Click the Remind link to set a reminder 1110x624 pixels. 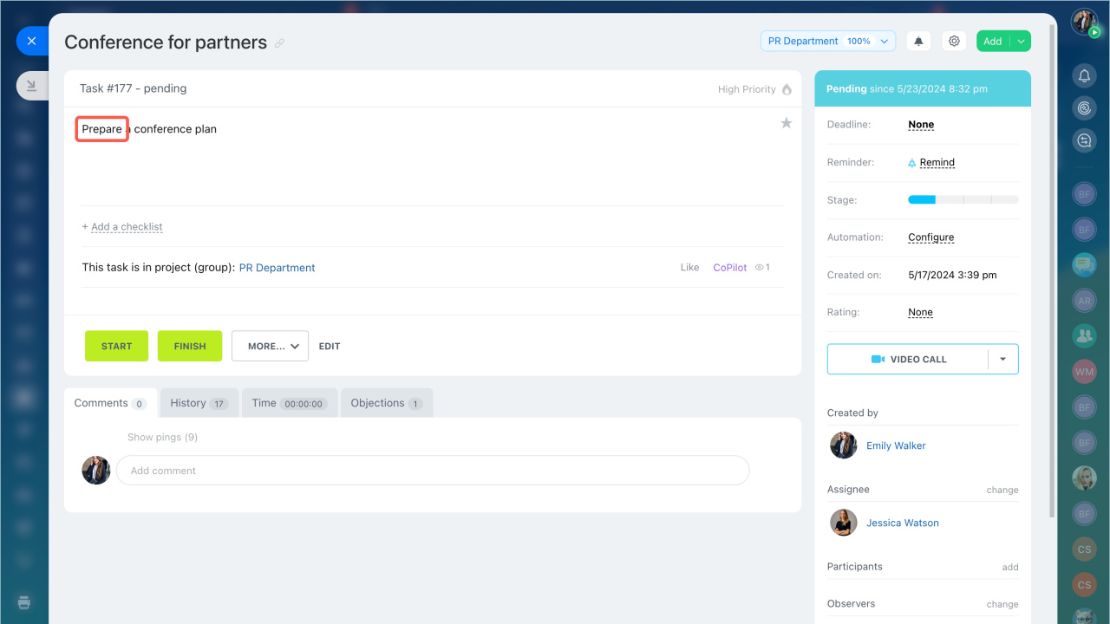point(937,162)
